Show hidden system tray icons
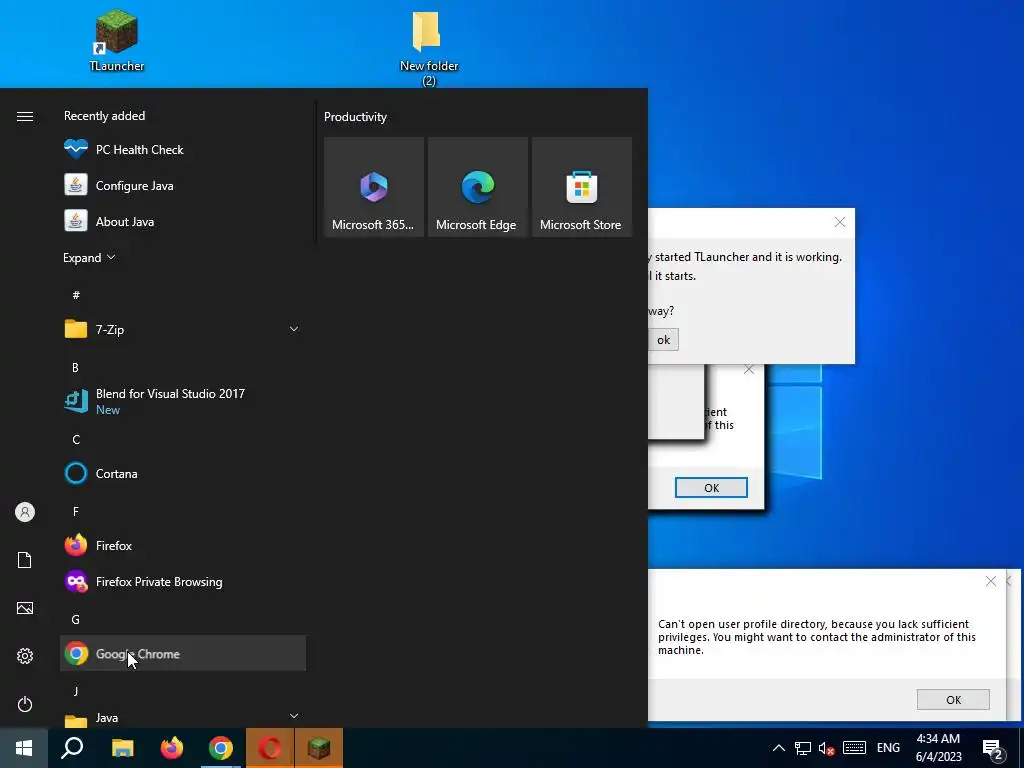The height and width of the screenshot is (768, 1024). pos(778,748)
